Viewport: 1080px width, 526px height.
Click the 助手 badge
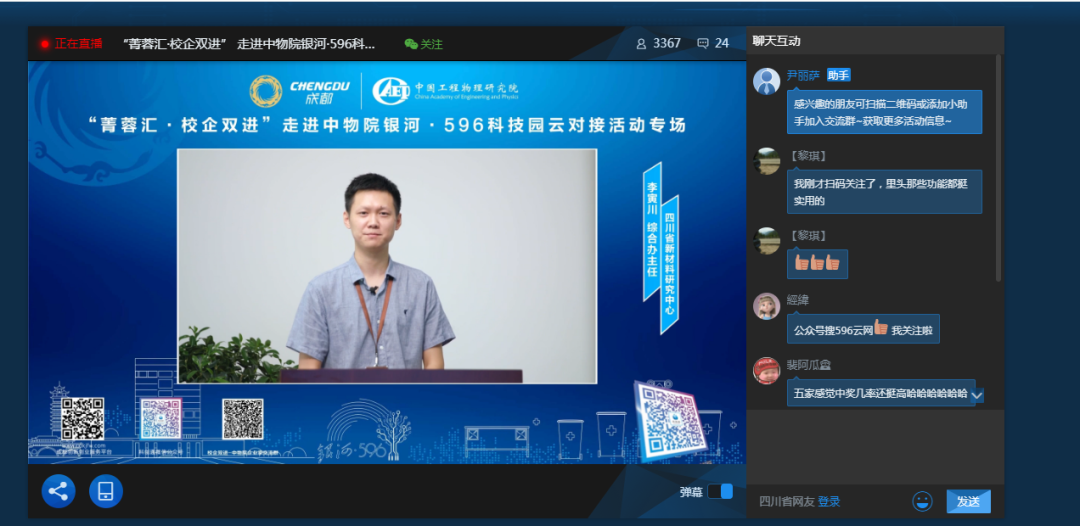[838, 76]
